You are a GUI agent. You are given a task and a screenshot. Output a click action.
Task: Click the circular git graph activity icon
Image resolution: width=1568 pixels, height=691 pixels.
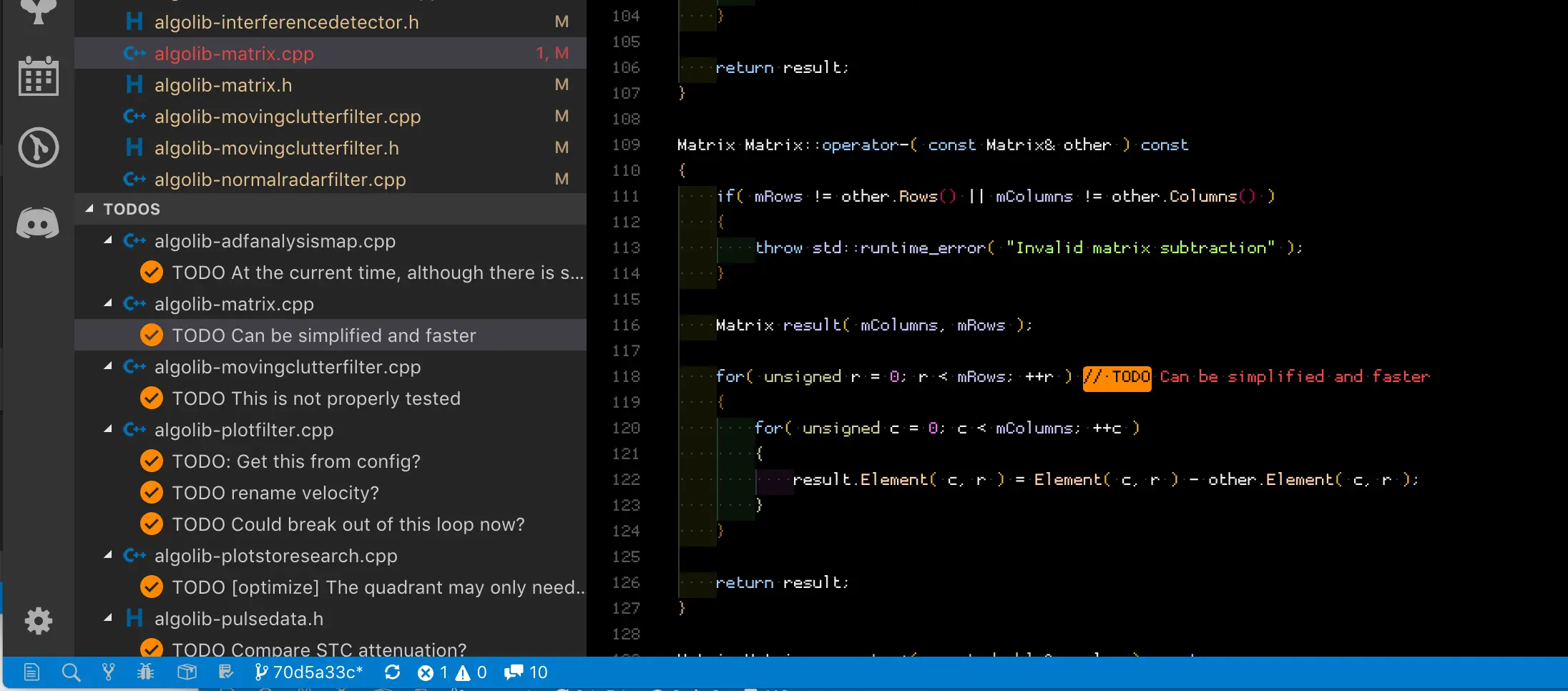click(x=38, y=147)
